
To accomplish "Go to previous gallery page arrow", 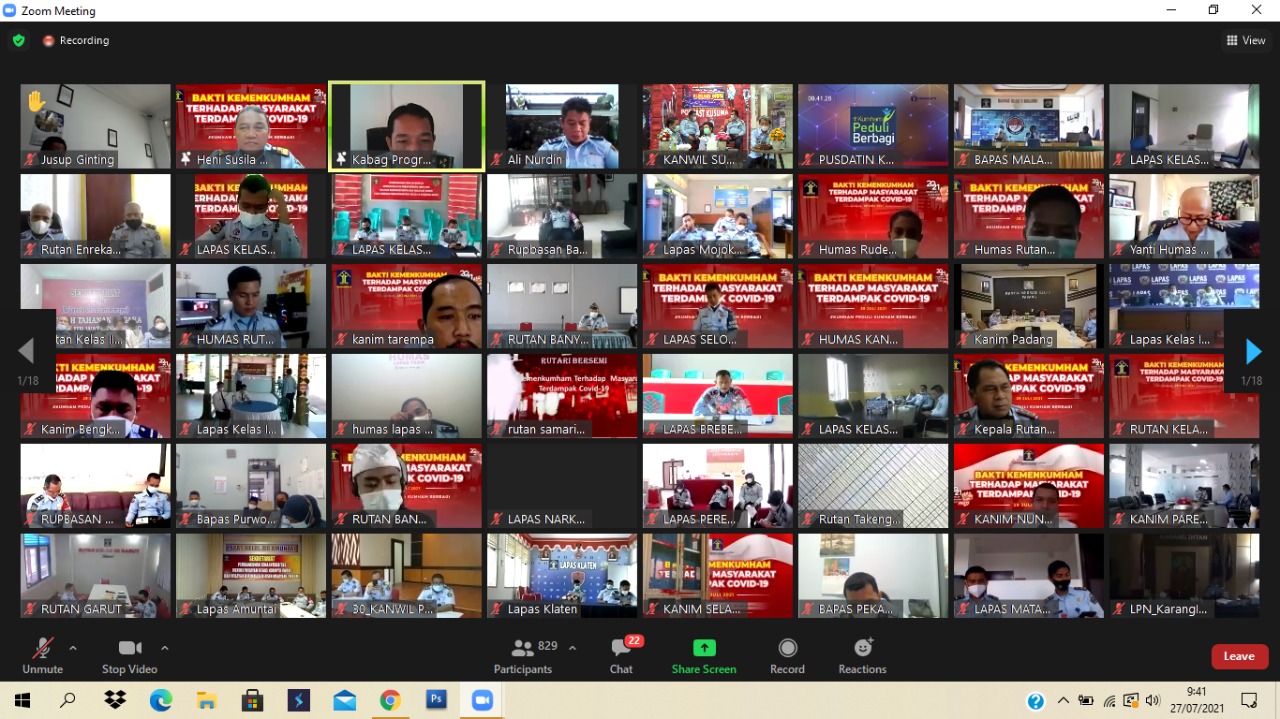I will [26, 351].
